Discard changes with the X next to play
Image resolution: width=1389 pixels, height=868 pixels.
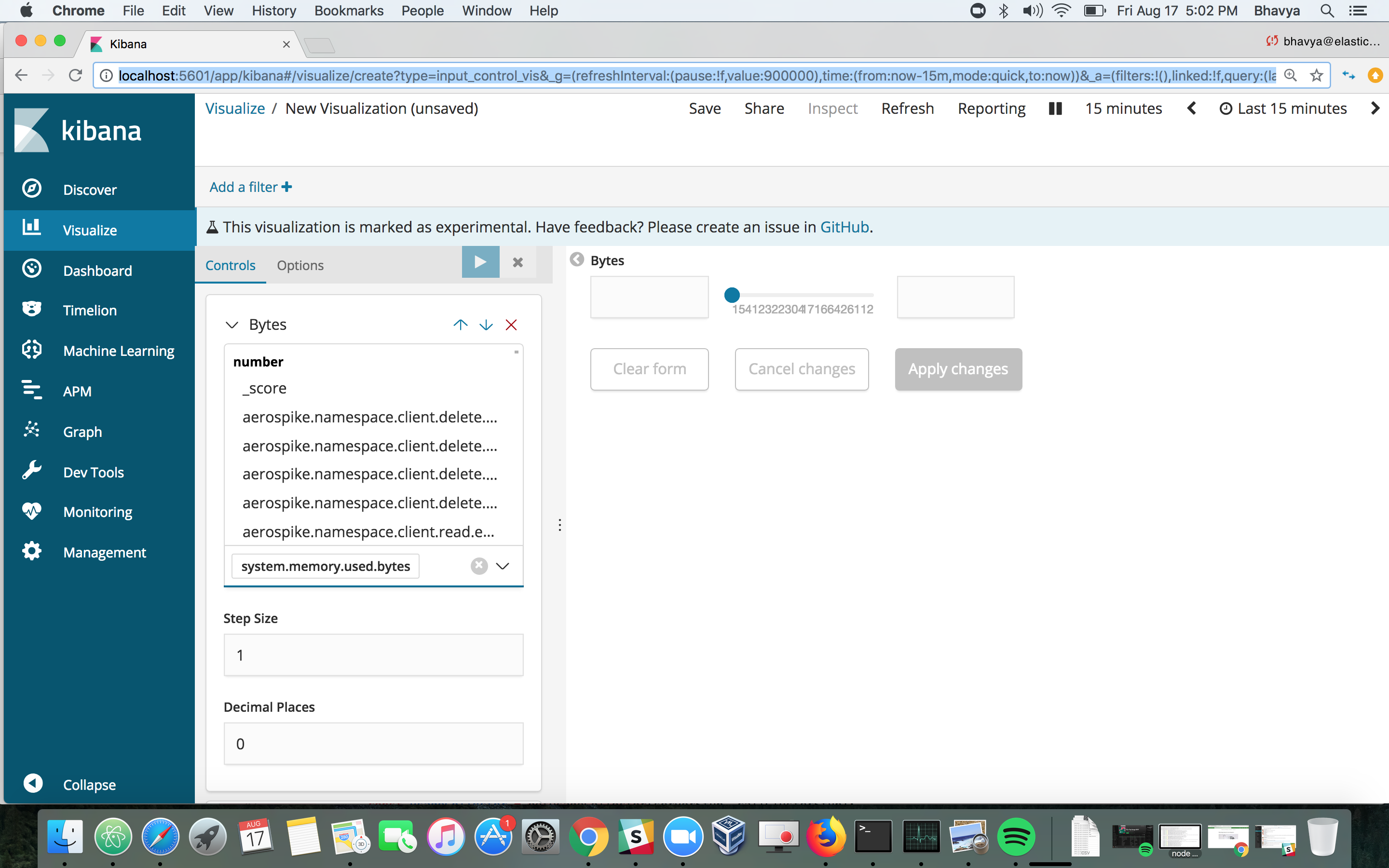coord(517,262)
